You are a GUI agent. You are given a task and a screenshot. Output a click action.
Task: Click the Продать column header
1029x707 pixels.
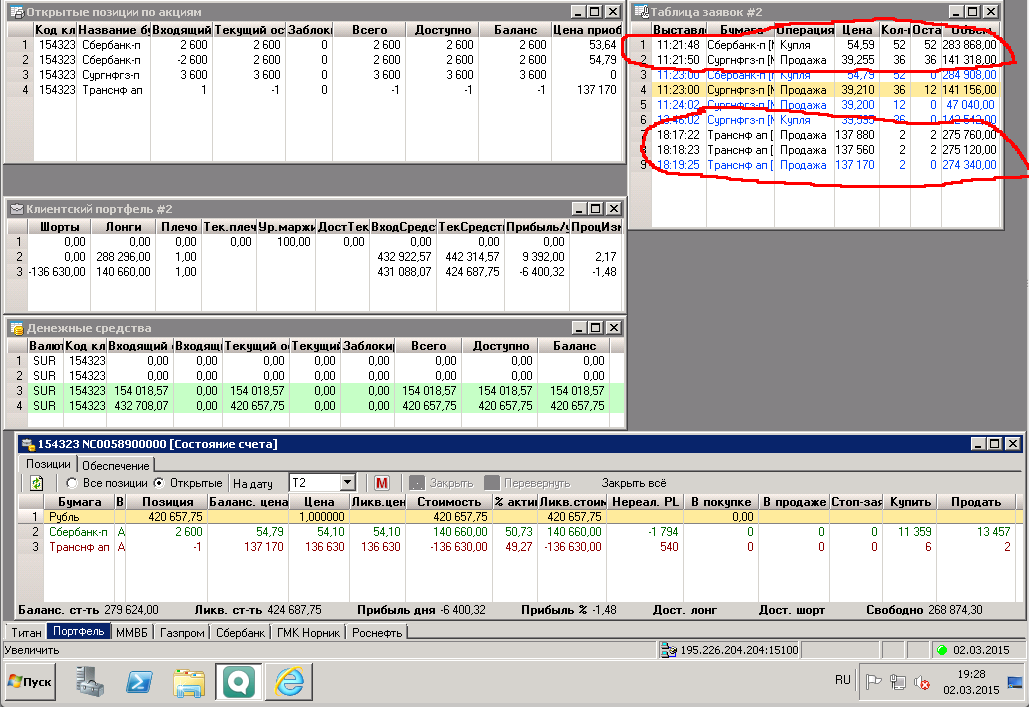(976, 502)
